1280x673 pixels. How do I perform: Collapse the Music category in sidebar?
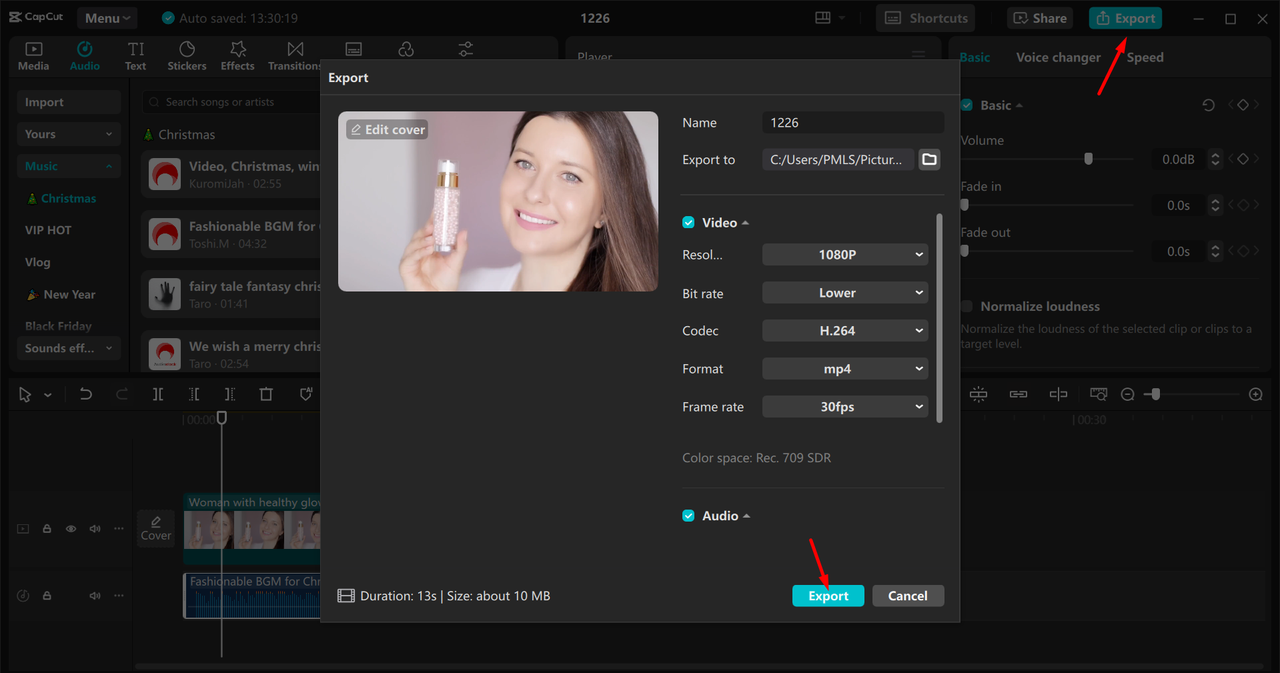(68, 166)
